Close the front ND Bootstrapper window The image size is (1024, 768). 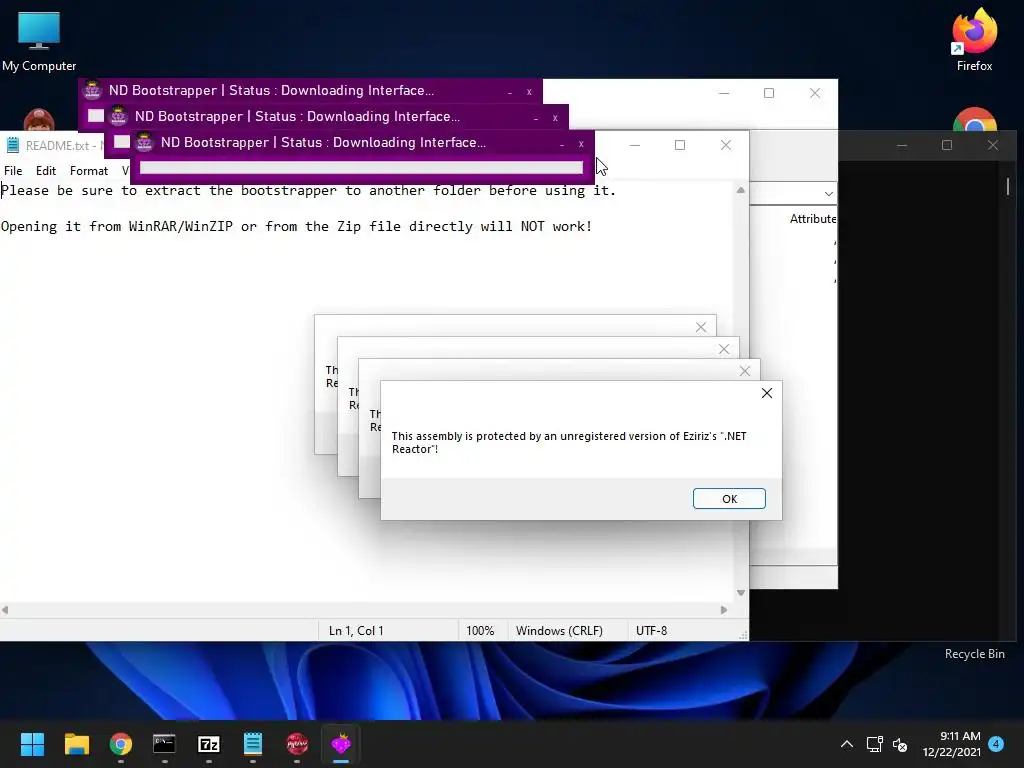pyautogui.click(x=581, y=144)
